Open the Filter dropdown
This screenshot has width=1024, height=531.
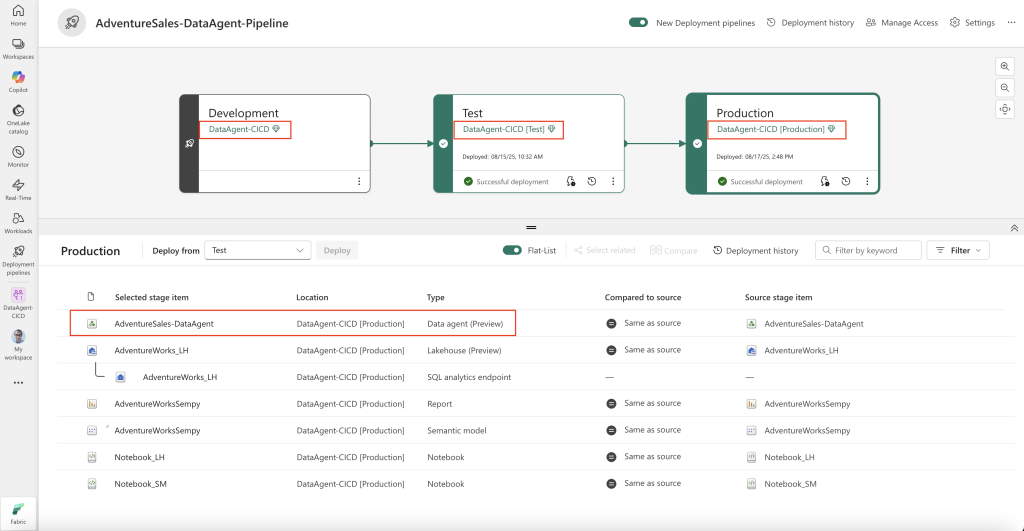click(958, 251)
